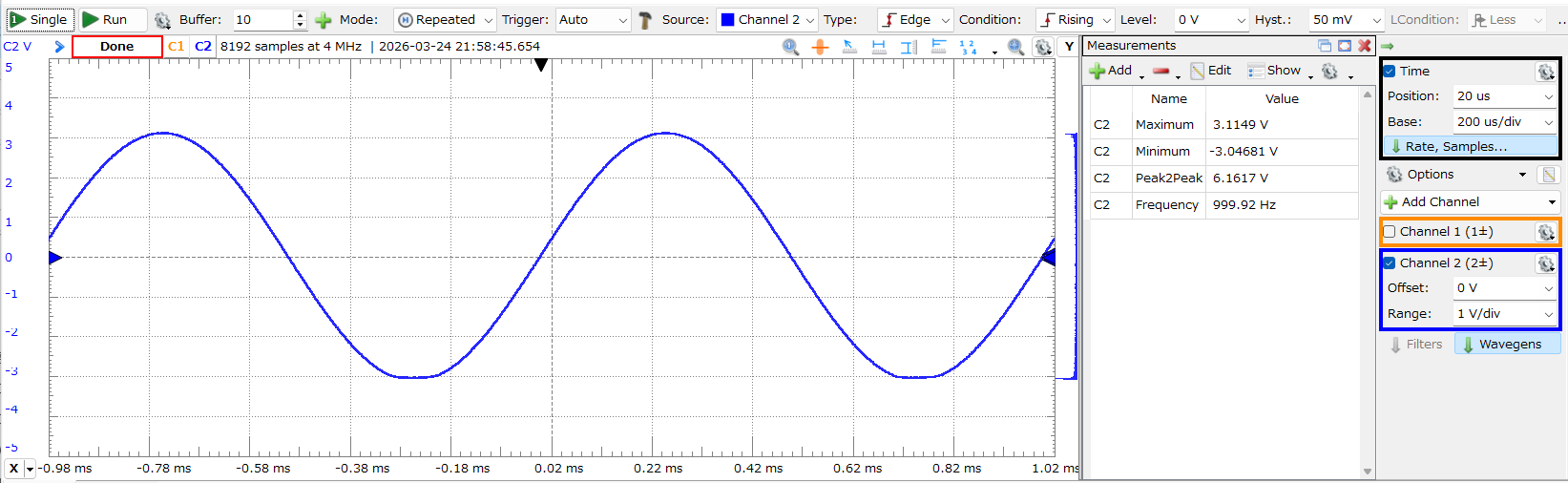
Task: Click the zoom magnifier icon in plot toolbar
Action: click(790, 47)
